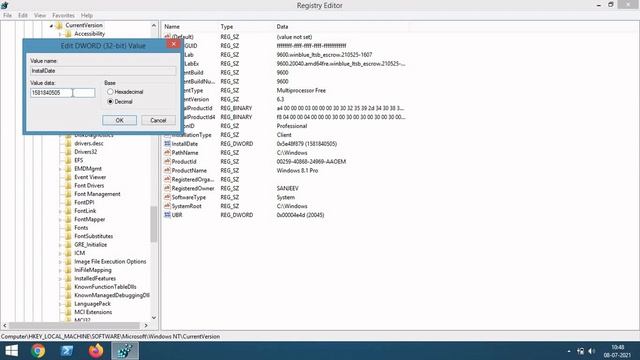Cancel the Edit DWORD dialog
Screen dimensions: 640x360
pos(158,120)
